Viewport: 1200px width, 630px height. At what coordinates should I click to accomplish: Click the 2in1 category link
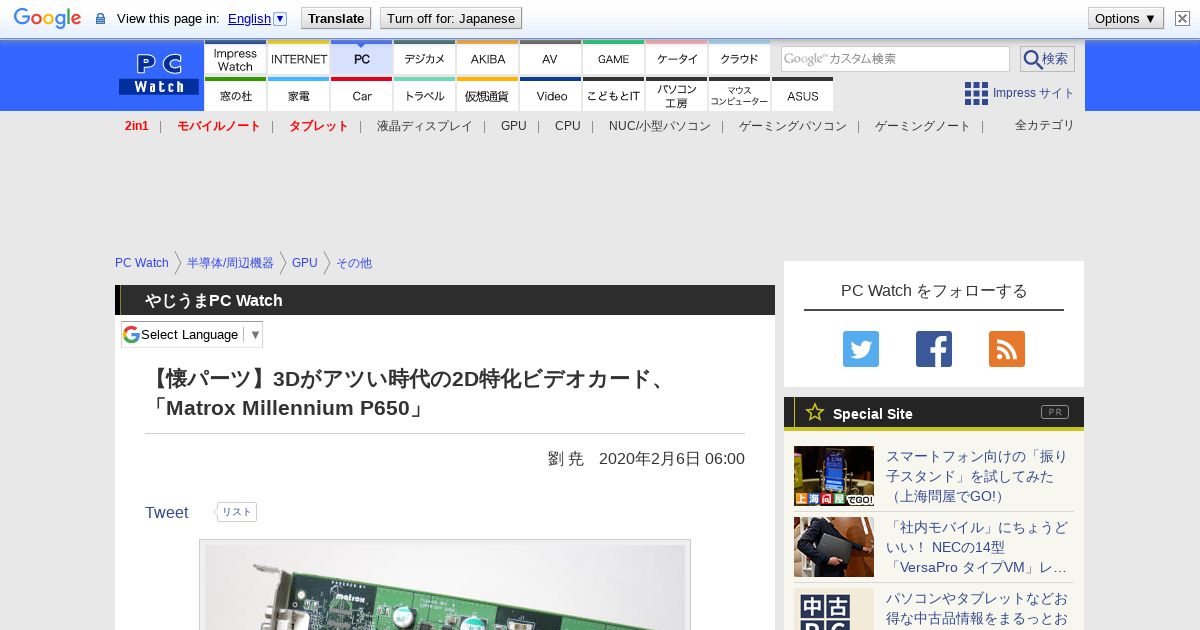pyautogui.click(x=137, y=126)
